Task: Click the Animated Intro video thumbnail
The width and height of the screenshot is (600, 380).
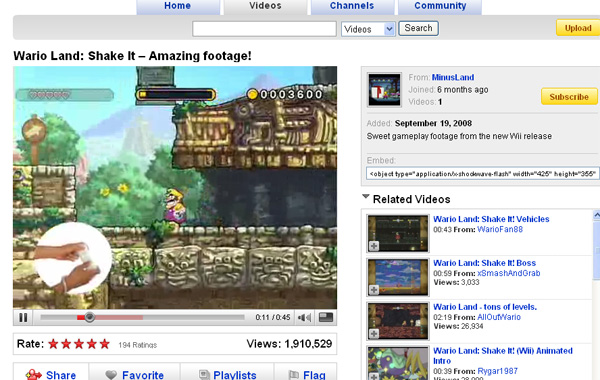Action: click(398, 363)
